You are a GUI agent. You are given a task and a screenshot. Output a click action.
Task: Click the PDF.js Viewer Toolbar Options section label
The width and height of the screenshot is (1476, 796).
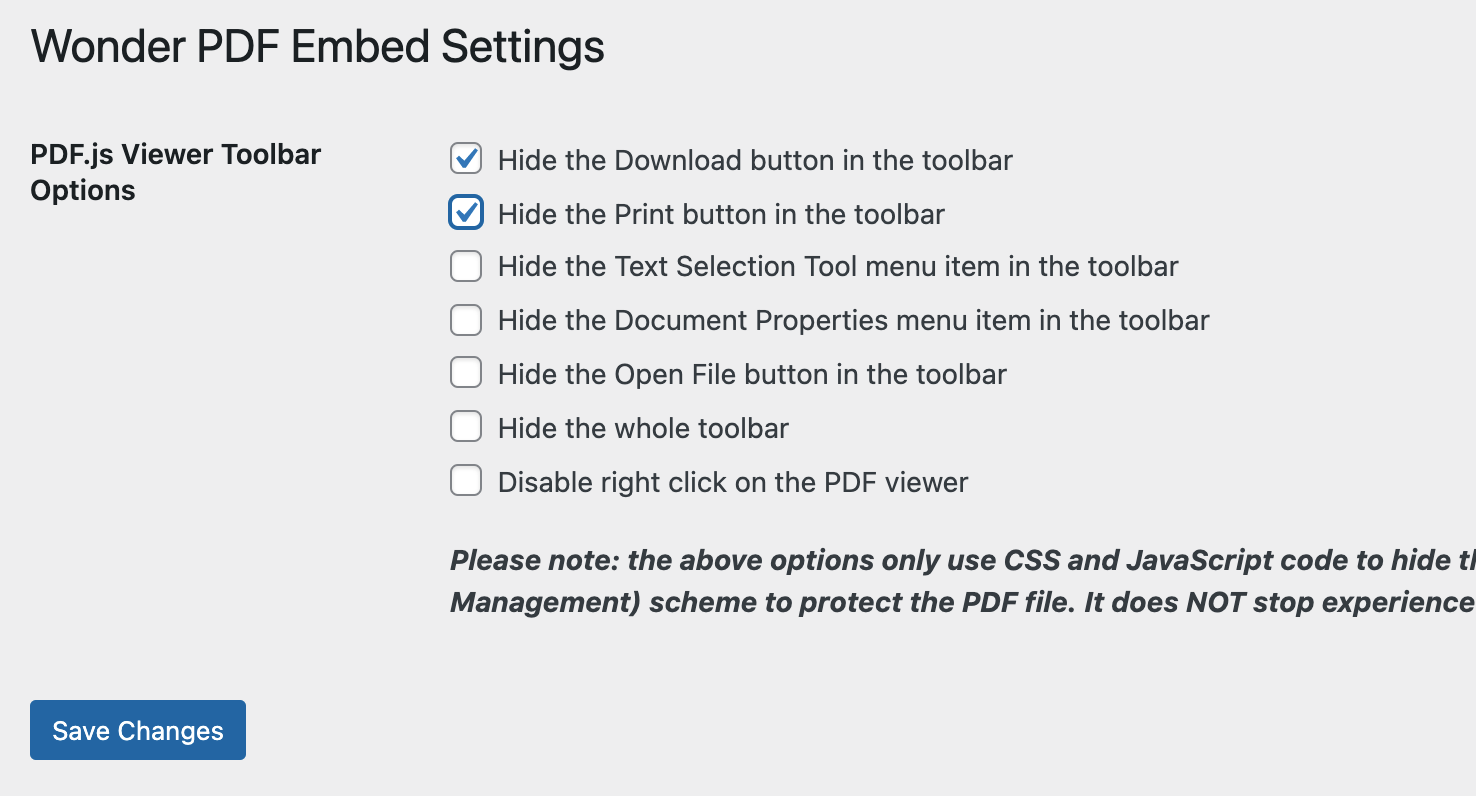[x=175, y=172]
